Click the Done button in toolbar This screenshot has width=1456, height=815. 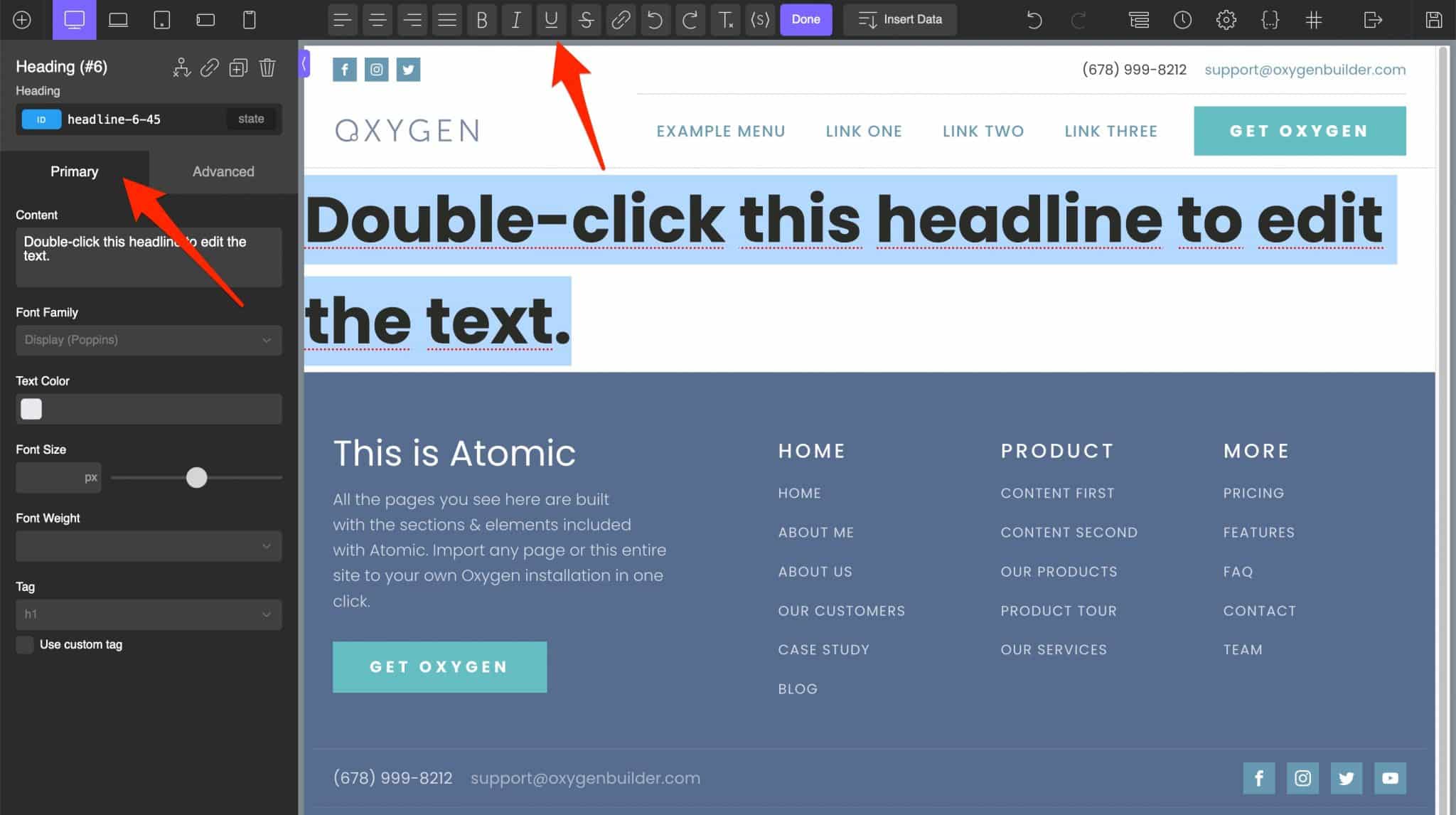[805, 18]
